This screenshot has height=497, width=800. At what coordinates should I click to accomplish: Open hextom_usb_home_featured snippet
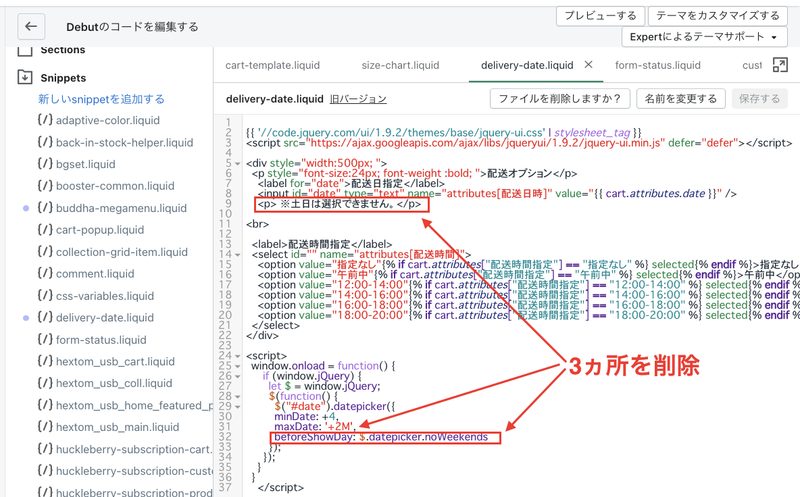134,405
